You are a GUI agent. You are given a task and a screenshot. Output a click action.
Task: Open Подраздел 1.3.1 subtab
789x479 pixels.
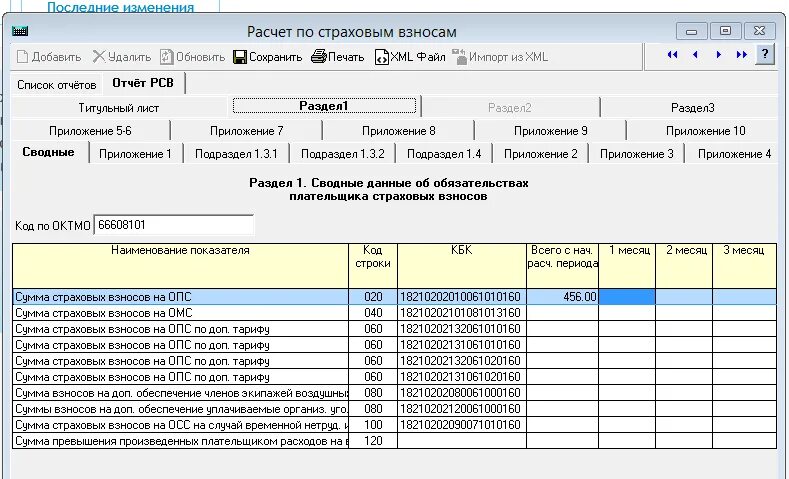click(x=236, y=154)
